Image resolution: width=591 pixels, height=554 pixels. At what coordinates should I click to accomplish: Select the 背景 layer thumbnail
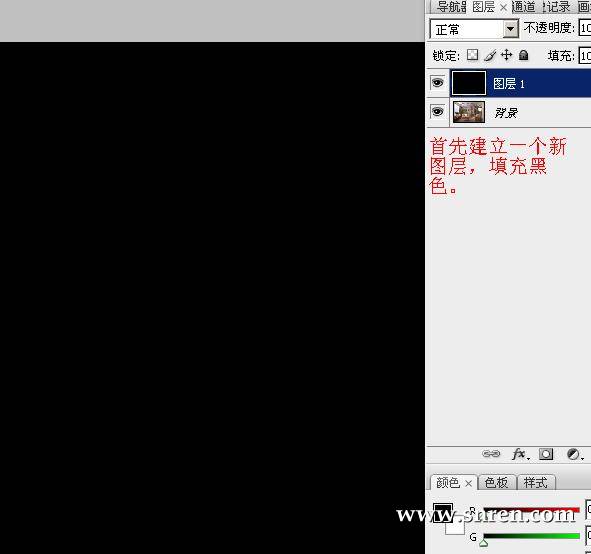point(469,112)
